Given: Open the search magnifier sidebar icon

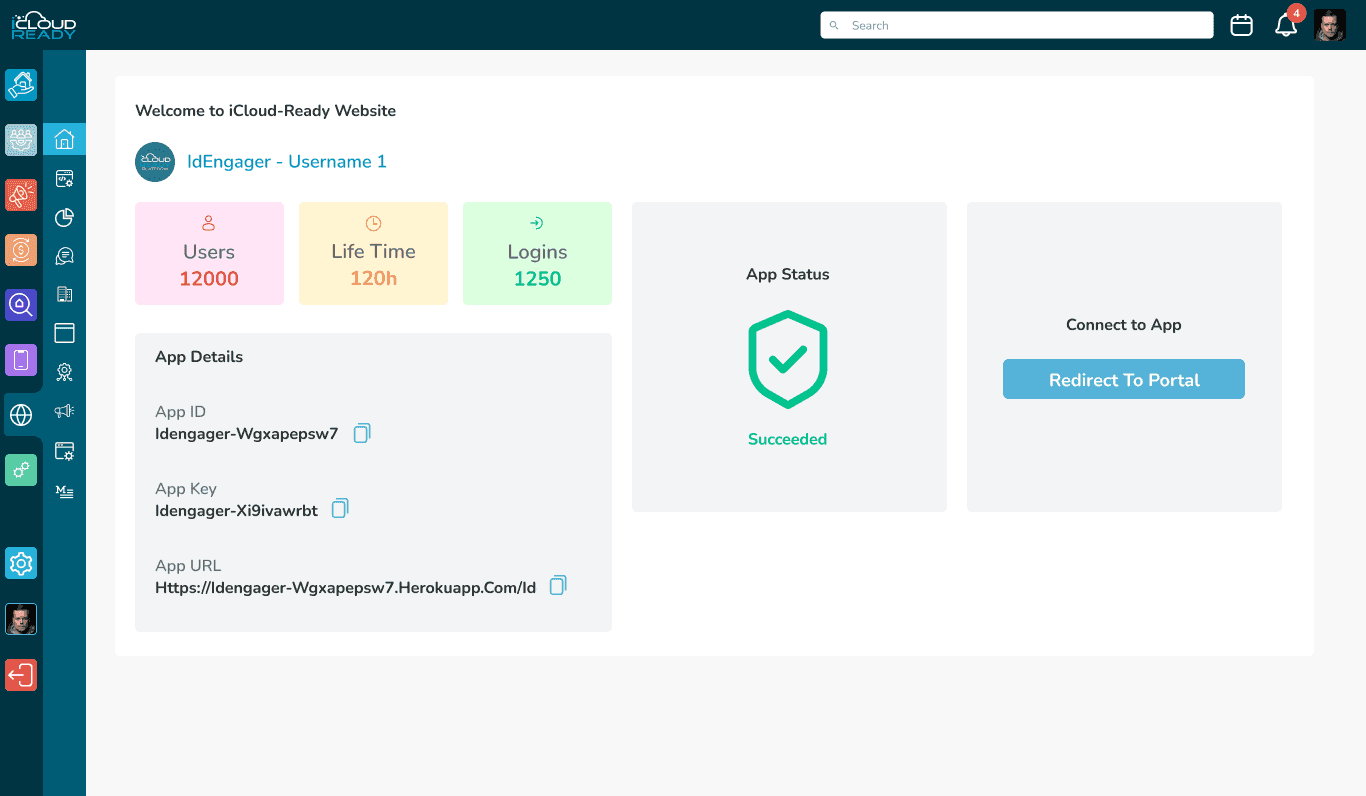Looking at the screenshot, I should tap(21, 305).
